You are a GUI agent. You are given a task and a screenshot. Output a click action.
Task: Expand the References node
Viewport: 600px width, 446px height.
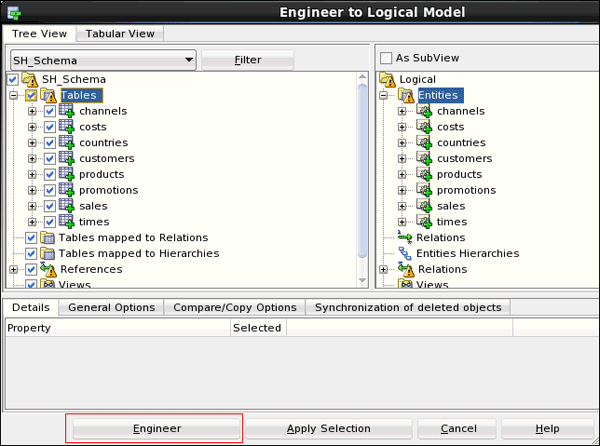(x=14, y=269)
